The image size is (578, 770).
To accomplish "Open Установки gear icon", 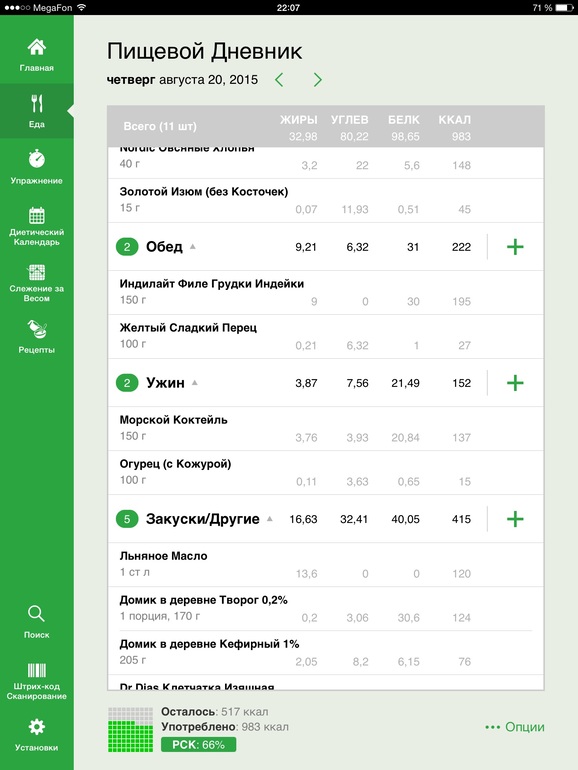I will [36, 727].
